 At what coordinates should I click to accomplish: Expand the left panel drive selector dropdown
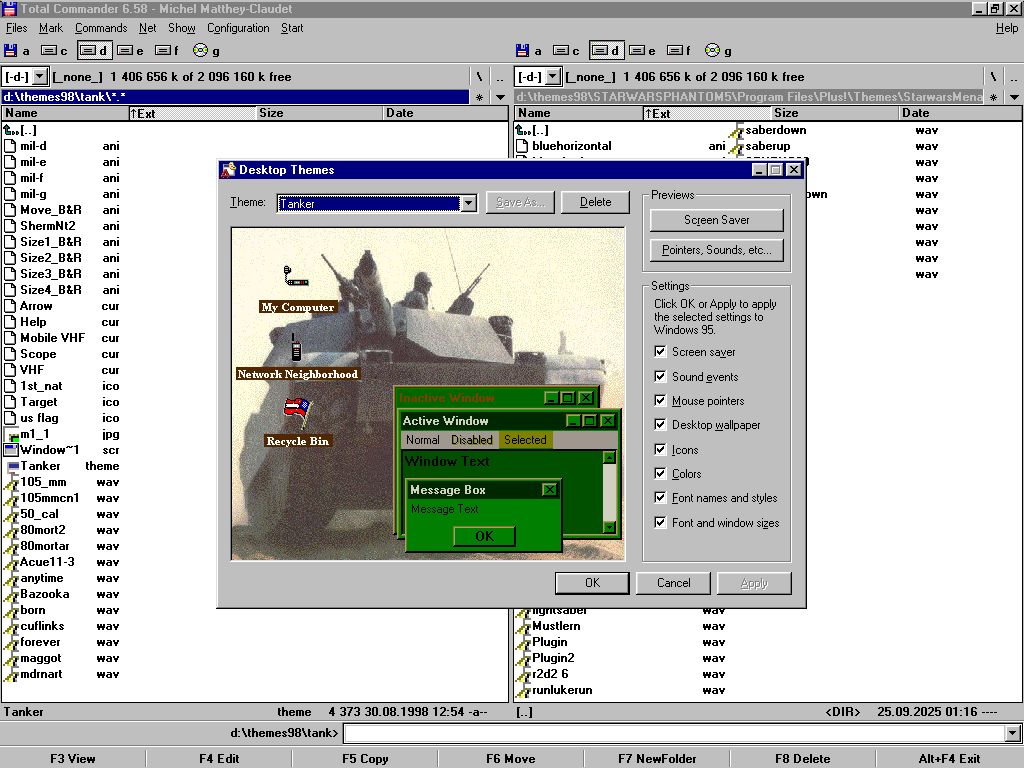(x=40, y=77)
